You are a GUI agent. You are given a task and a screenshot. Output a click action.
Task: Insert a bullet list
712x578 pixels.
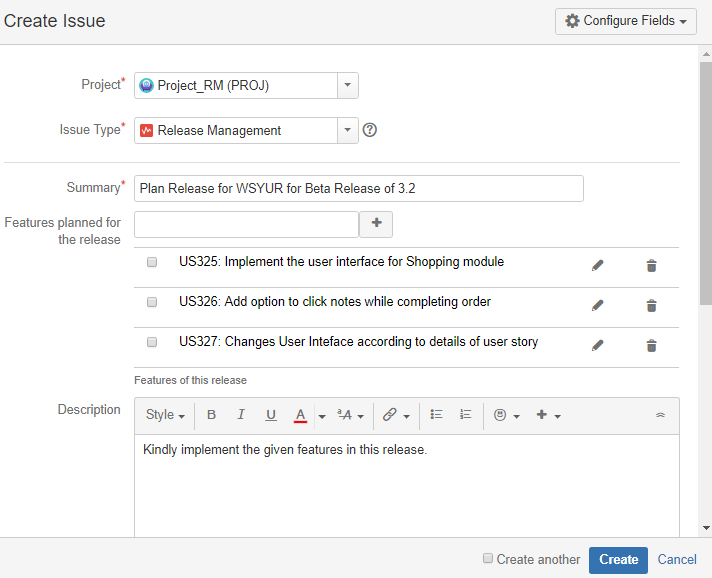coord(437,415)
